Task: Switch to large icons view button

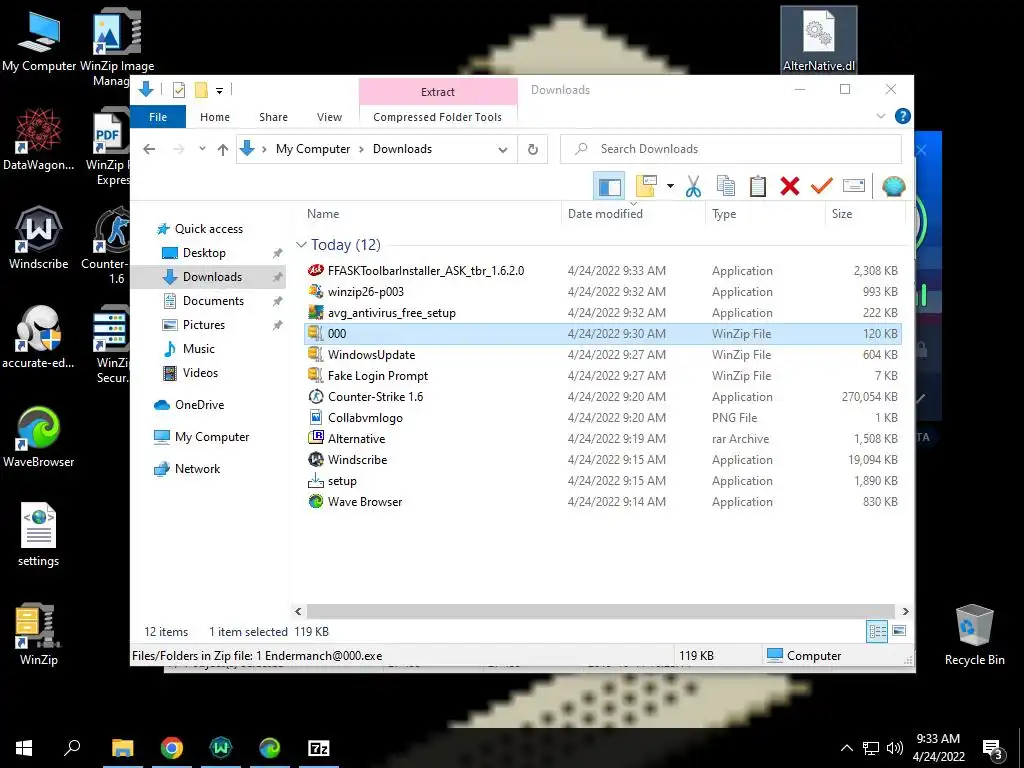Action: pyautogui.click(x=899, y=631)
